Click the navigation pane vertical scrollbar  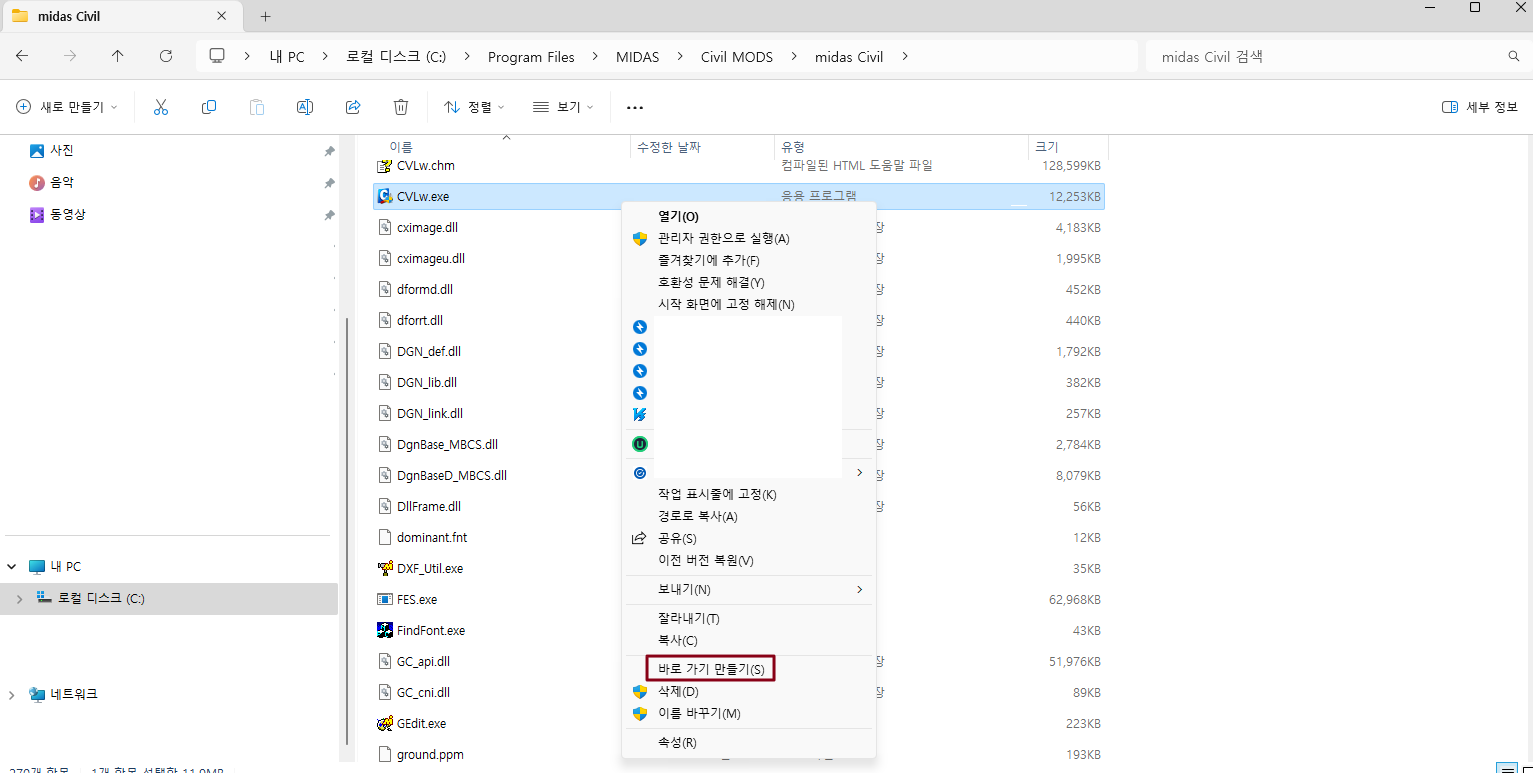point(346,530)
